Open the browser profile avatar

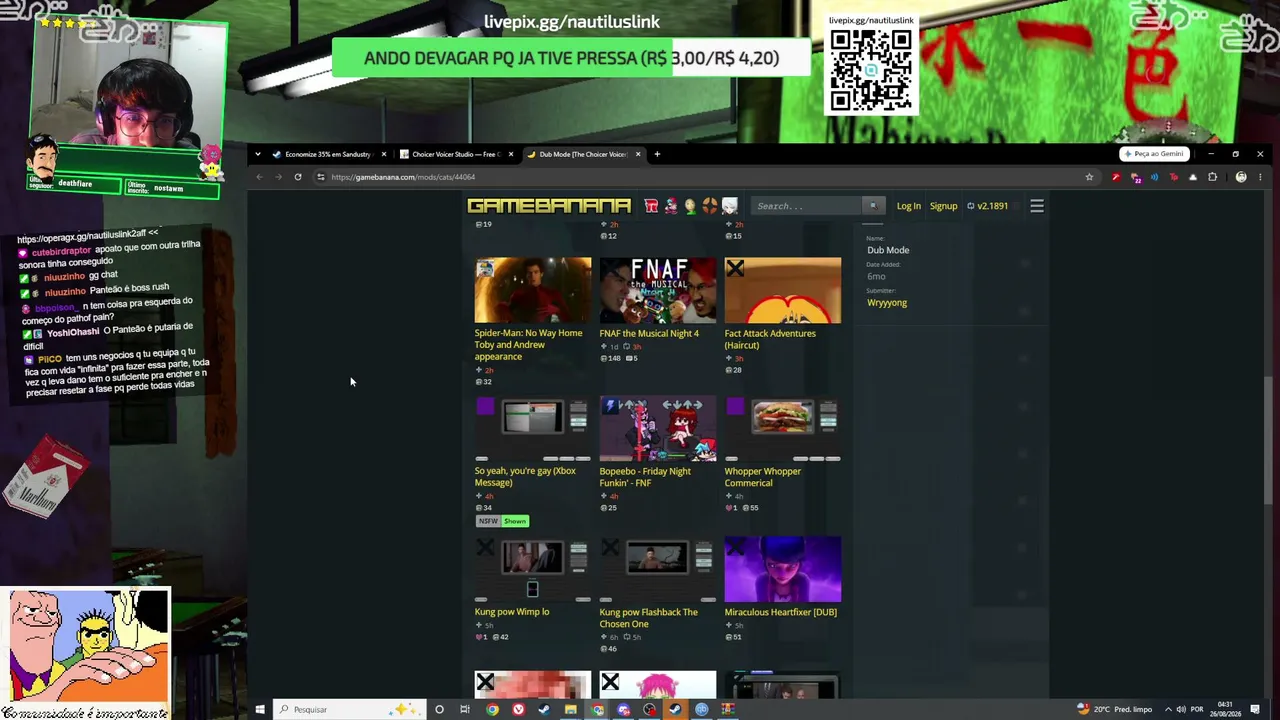point(1241,177)
